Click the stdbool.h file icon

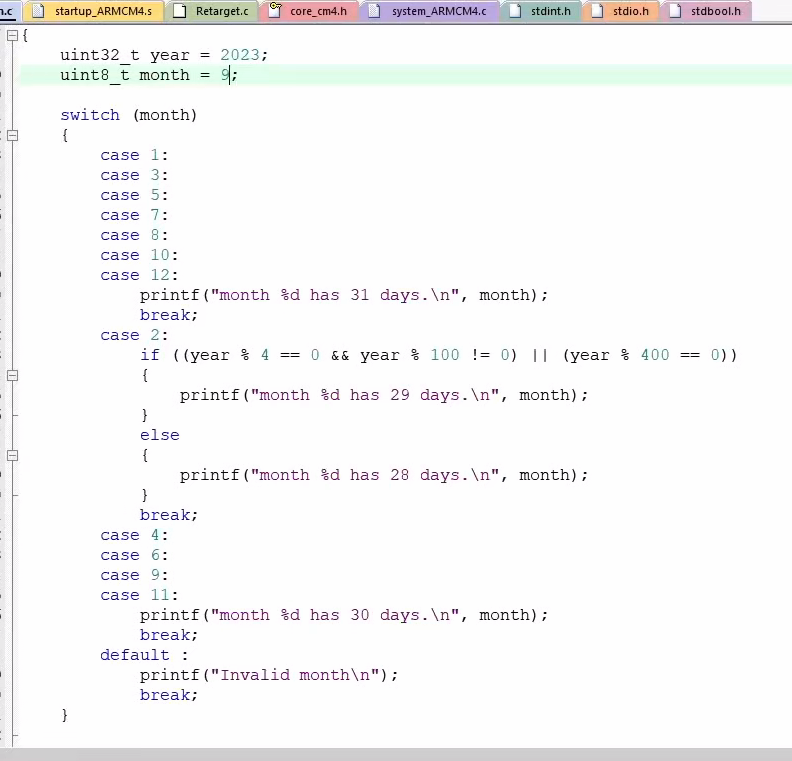click(675, 11)
